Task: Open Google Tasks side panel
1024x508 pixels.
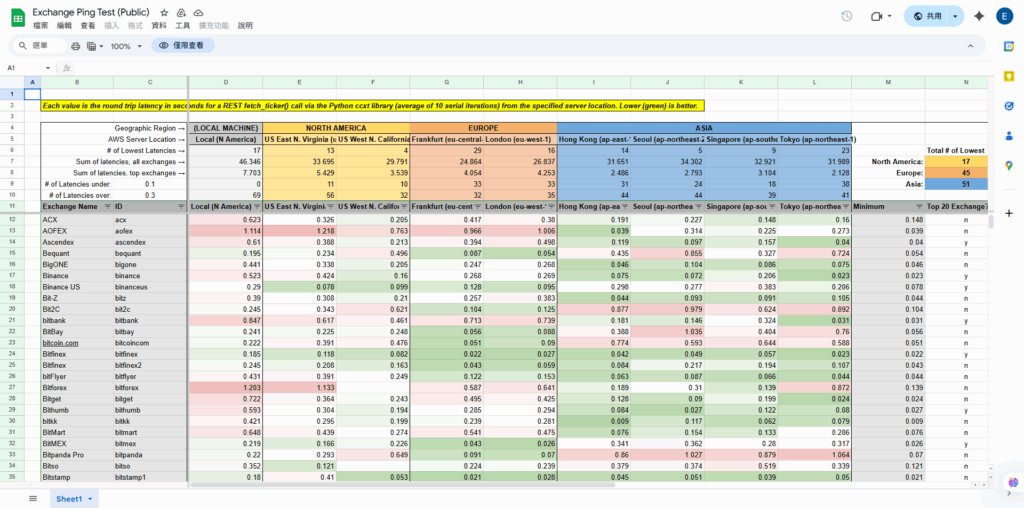Action: click(x=1009, y=106)
